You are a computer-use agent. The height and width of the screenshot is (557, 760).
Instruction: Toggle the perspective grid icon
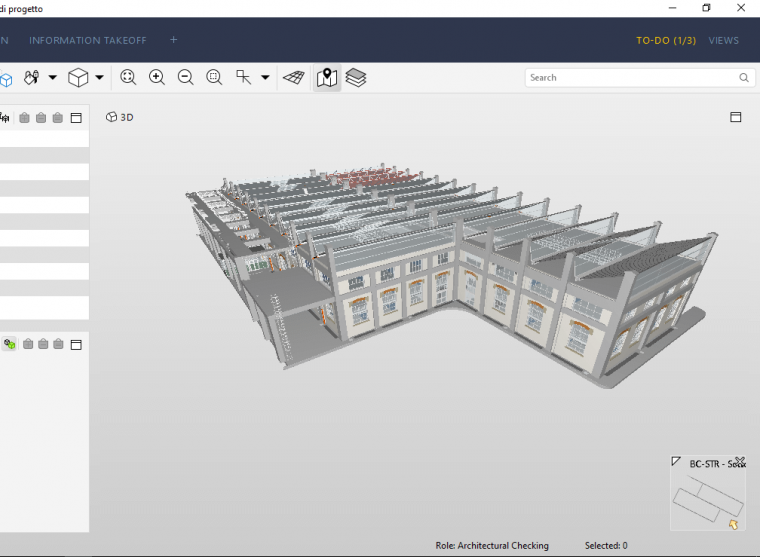click(294, 78)
